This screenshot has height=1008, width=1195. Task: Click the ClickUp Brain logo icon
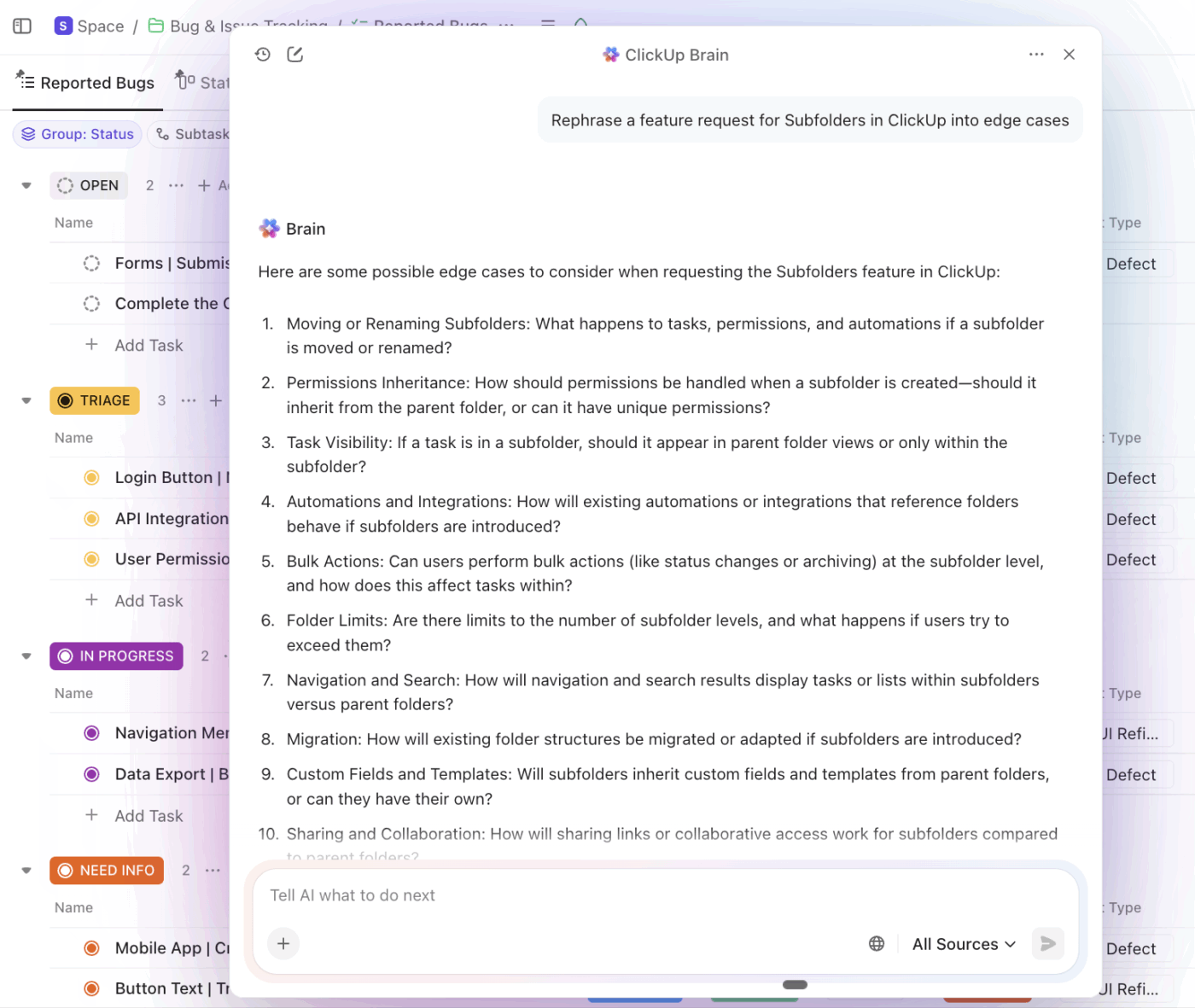click(x=610, y=54)
